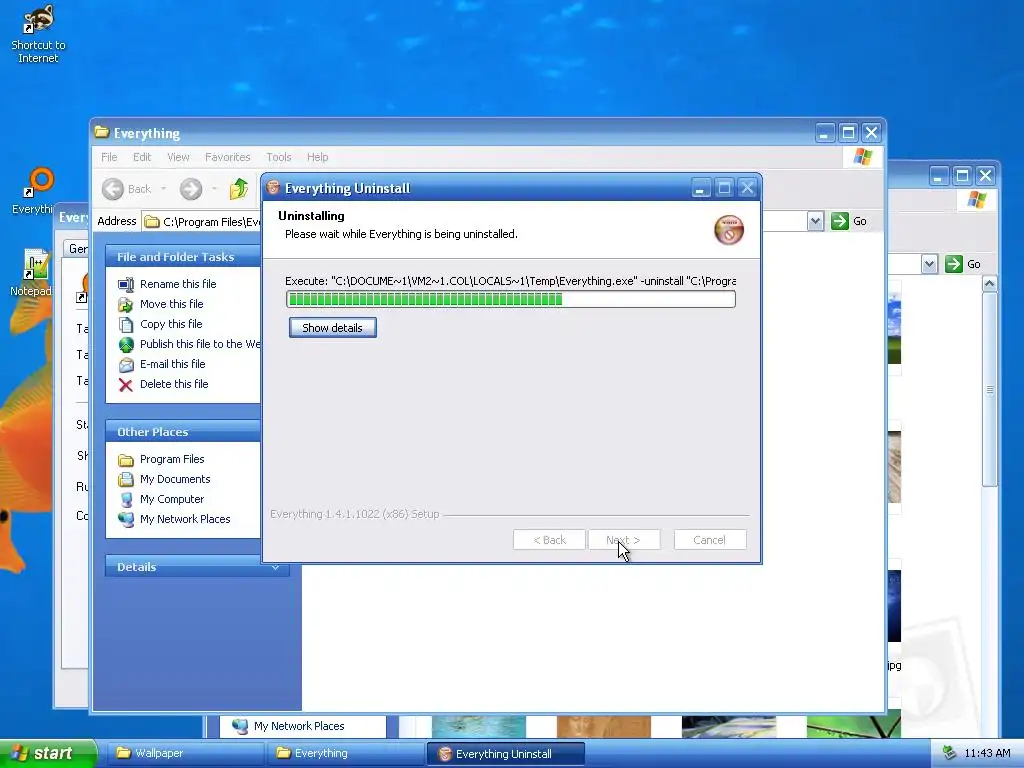Open the Back button history dropdown

click(163, 189)
